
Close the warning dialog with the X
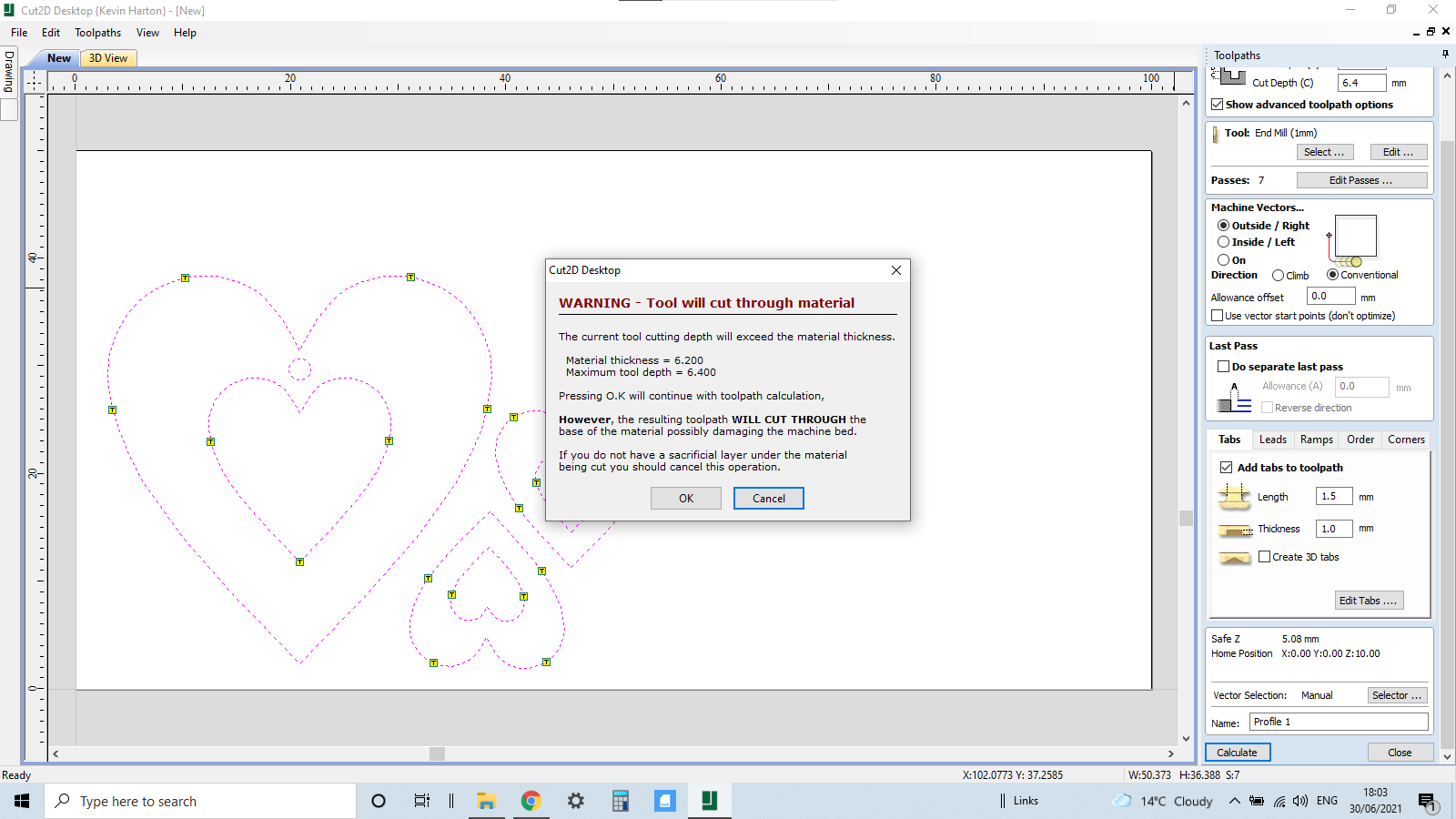tap(896, 270)
